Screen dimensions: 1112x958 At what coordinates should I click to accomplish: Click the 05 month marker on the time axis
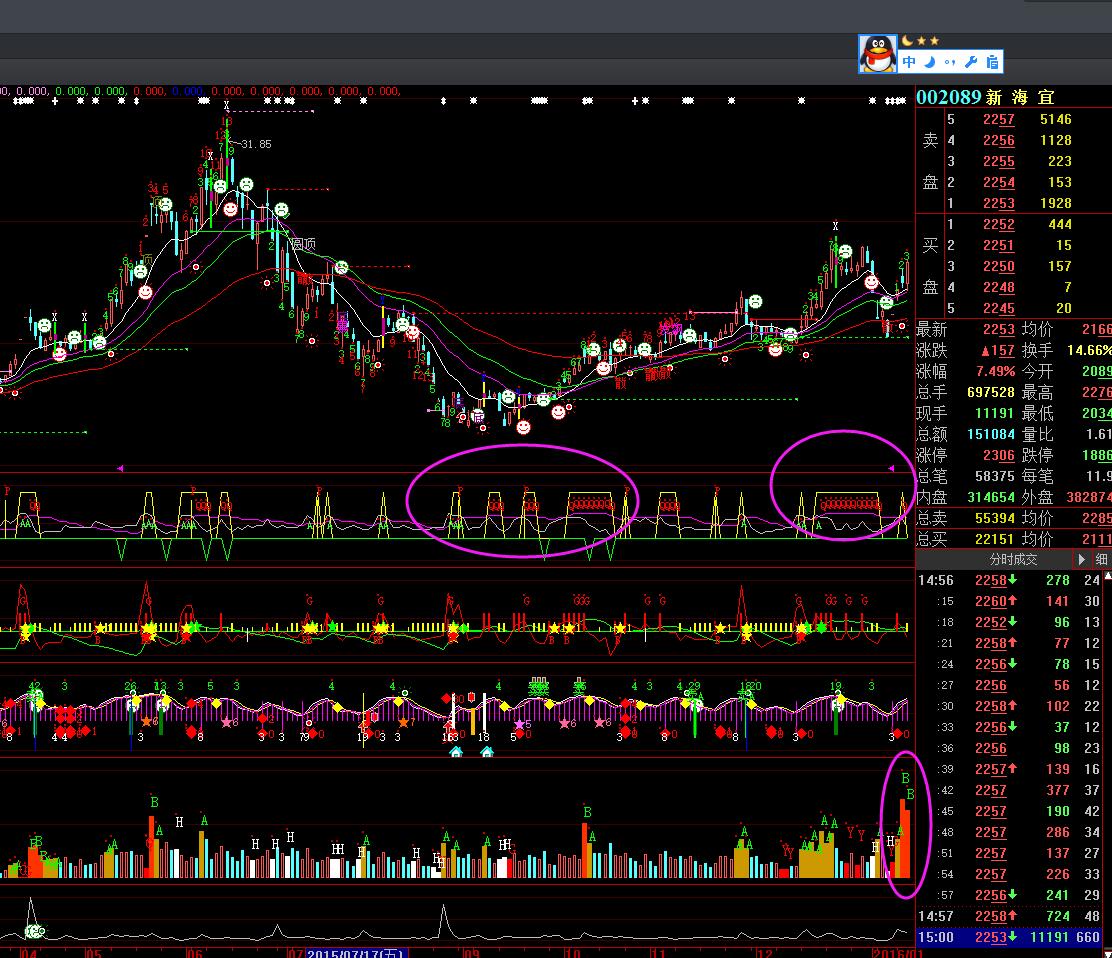(94, 953)
